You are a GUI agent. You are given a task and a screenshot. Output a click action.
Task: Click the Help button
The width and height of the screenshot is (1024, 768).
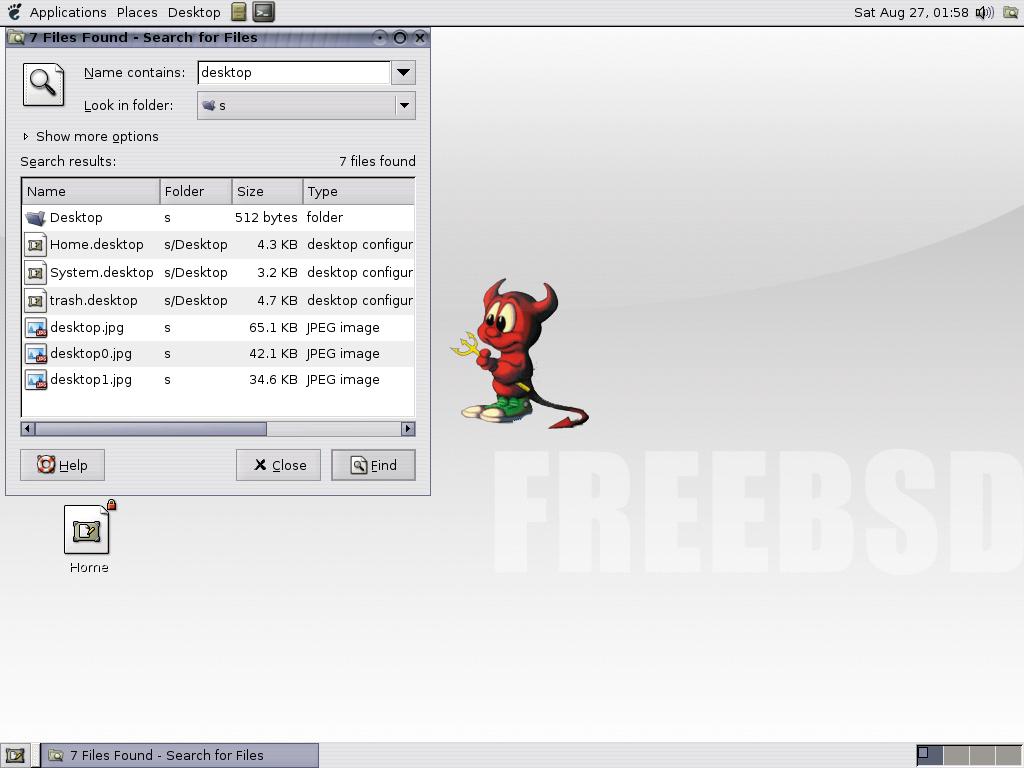63,465
